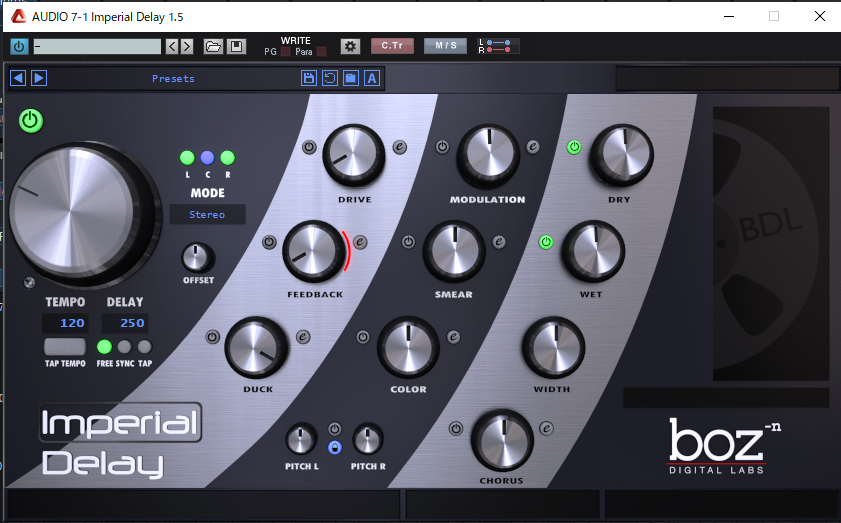
Task: Open the Presets dropdown list
Action: pos(173,79)
